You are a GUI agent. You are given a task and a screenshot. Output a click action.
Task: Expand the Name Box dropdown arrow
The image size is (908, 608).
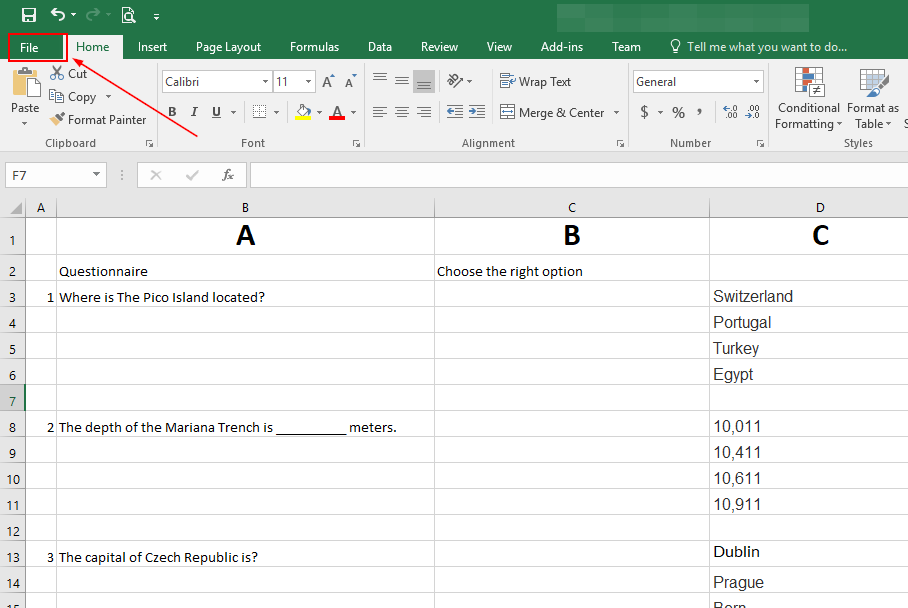click(96, 175)
